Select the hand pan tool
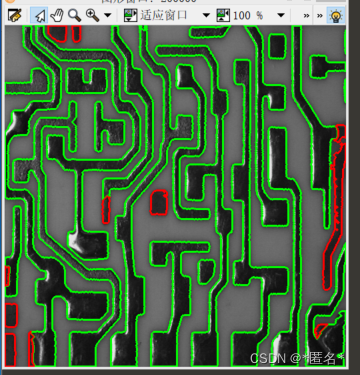Viewport: 360px width, 375px height. (57, 15)
